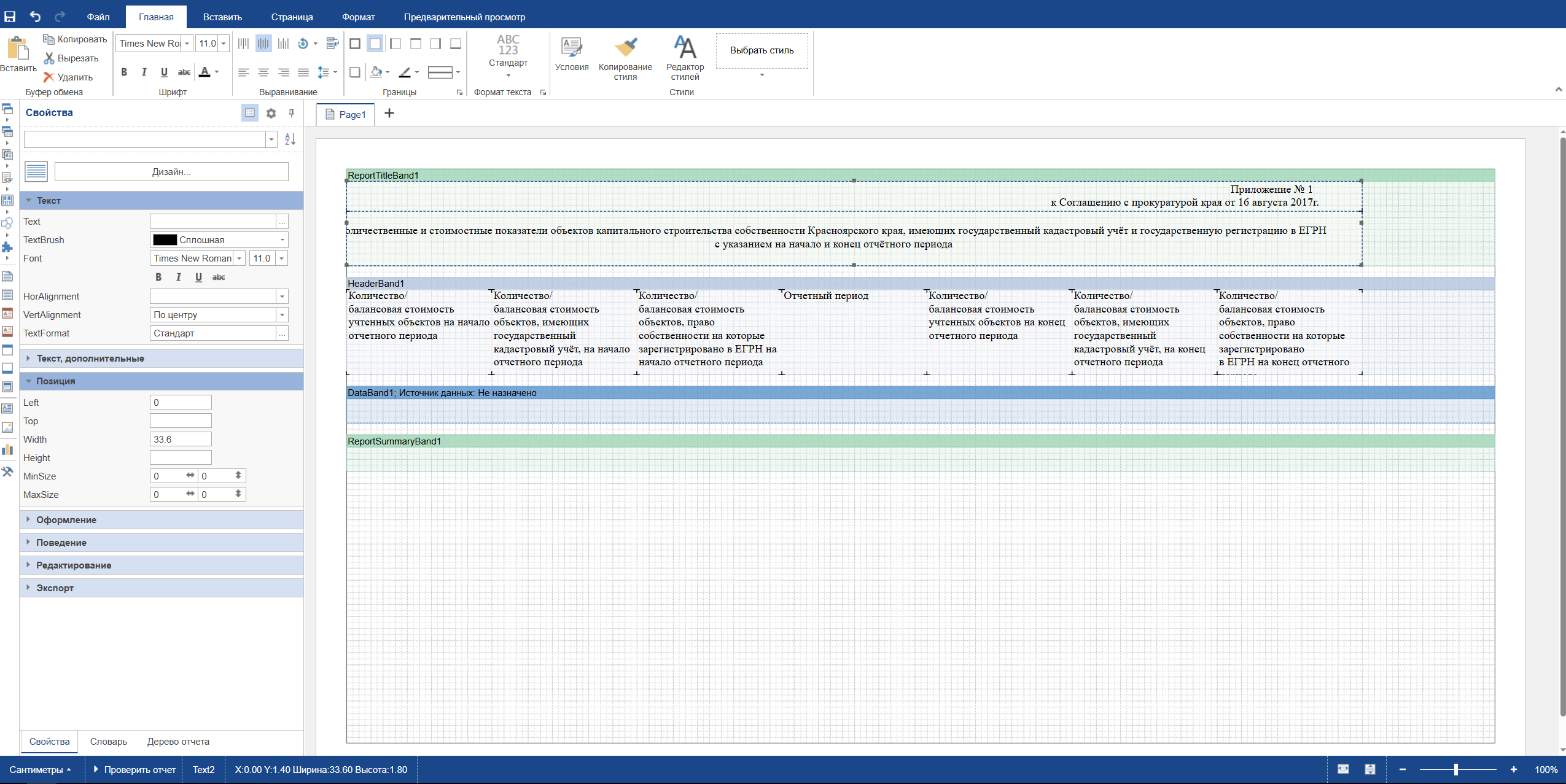Screen dimensions: 1566x784
Task: Toggle Italic in ribbon Шрифт group
Action: click(144, 72)
